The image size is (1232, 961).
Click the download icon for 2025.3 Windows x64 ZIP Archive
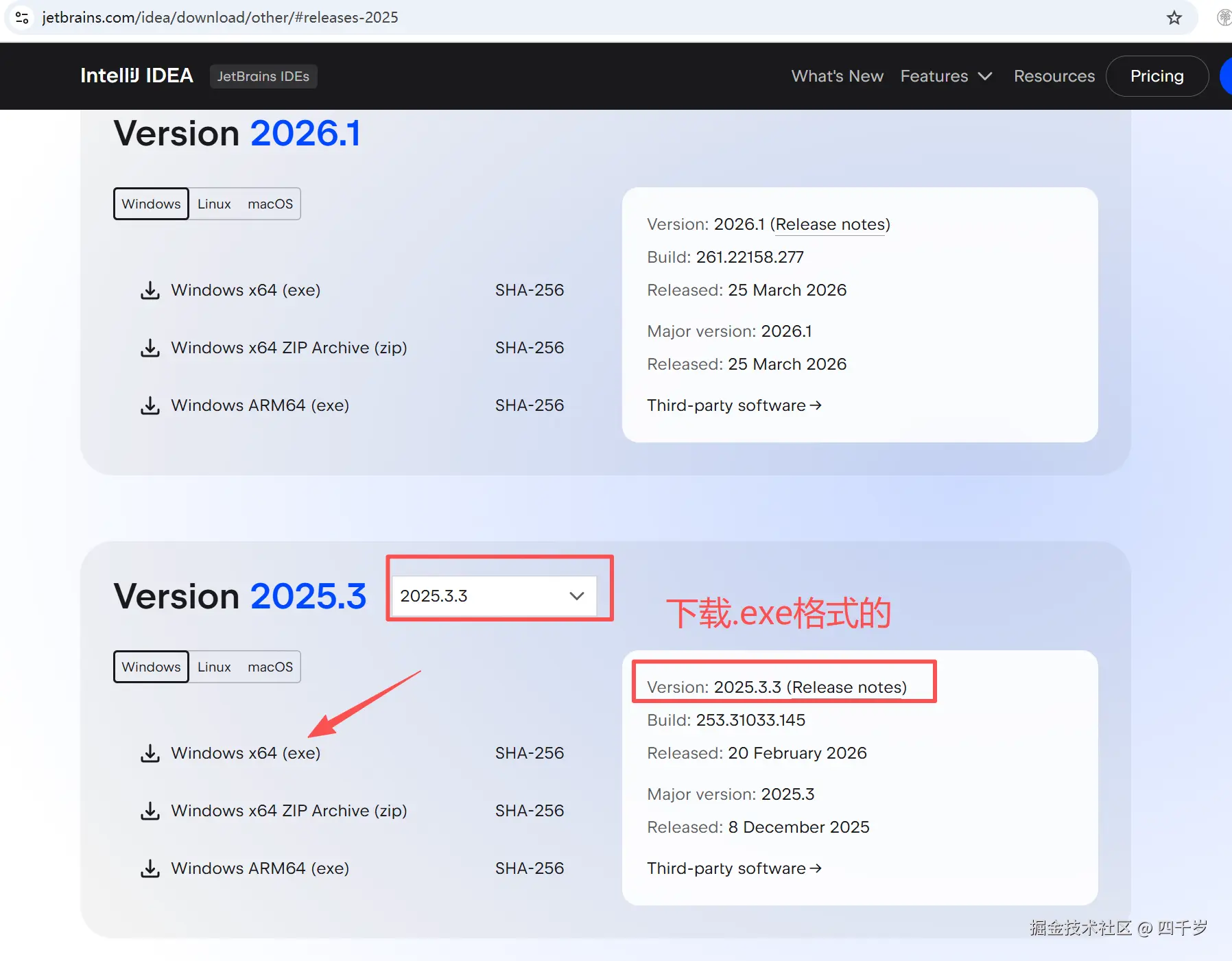tap(150, 811)
